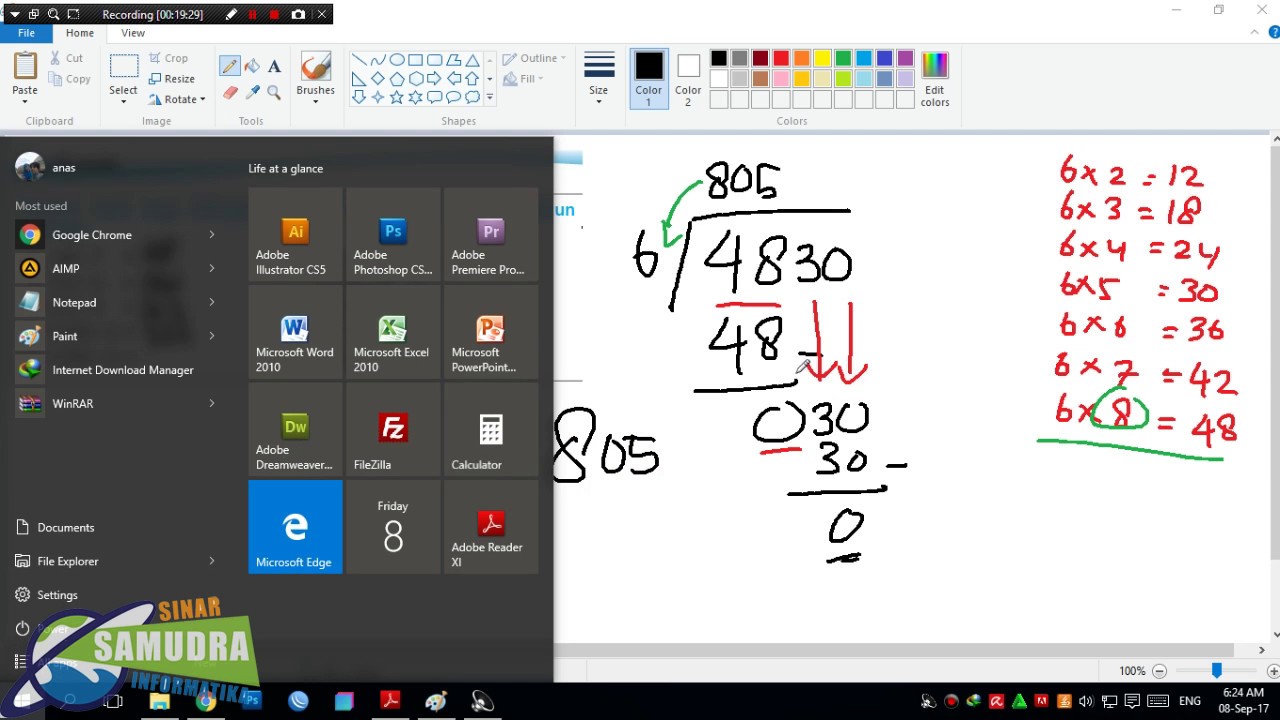Screen dimensions: 1280x720
Task: Click the Paste clipboard button
Action: tap(25, 66)
